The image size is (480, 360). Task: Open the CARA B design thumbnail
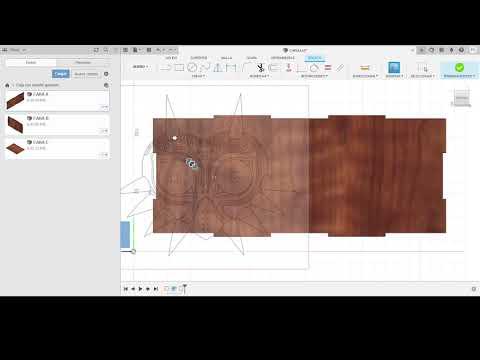[x=15, y=125]
